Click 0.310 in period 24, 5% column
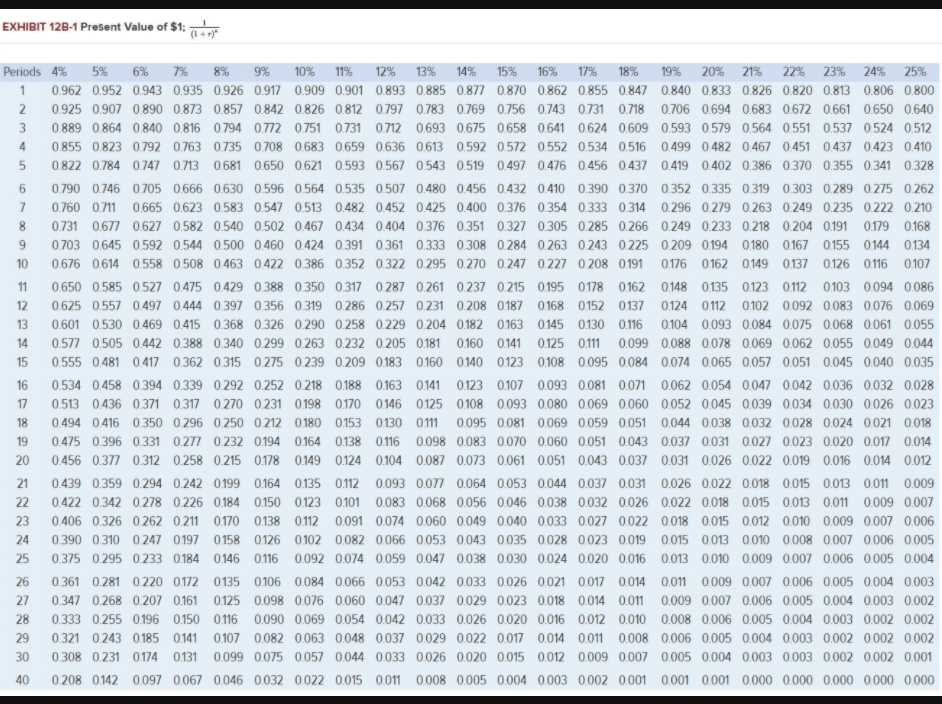Screen dimensions: 942x704 click(106, 541)
